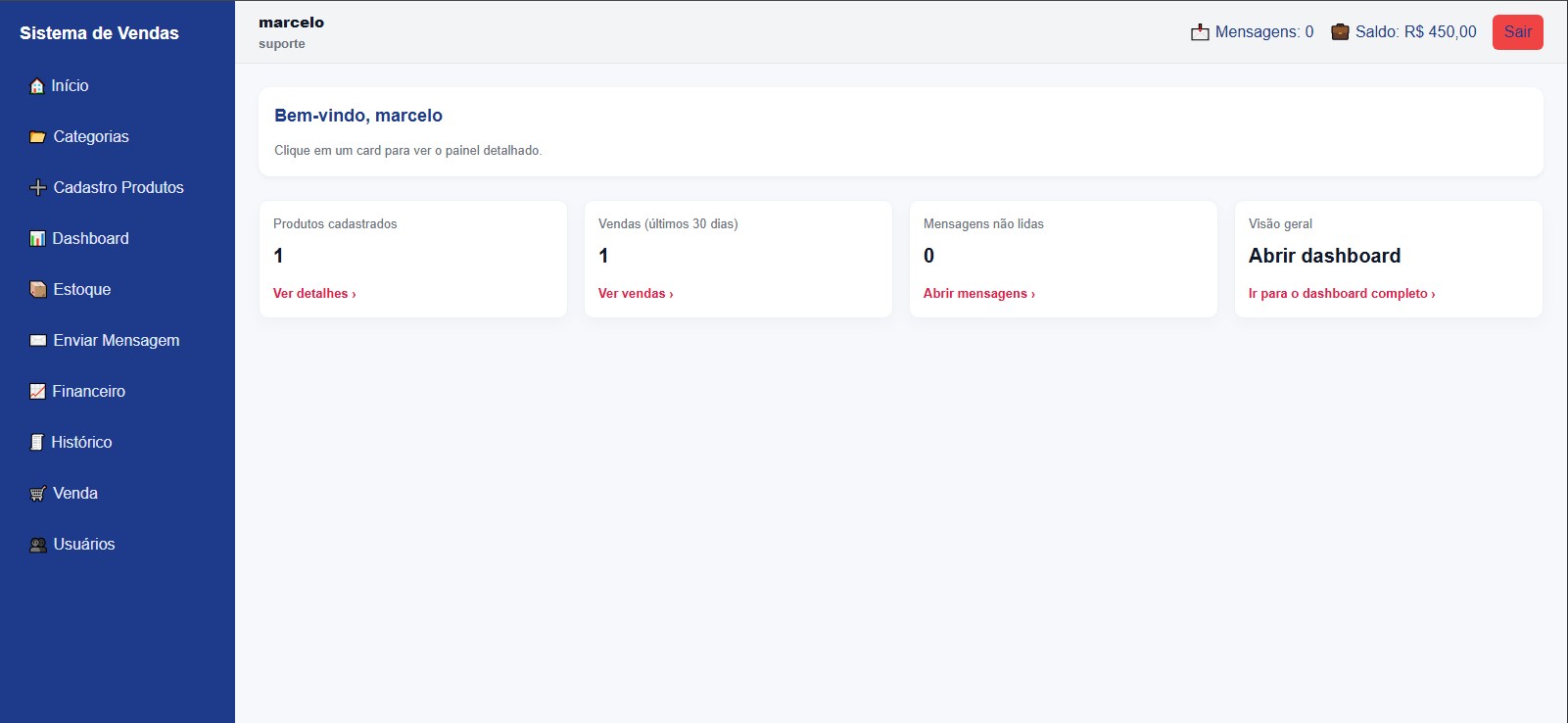Click the Sistema de Vendas title

point(99,33)
